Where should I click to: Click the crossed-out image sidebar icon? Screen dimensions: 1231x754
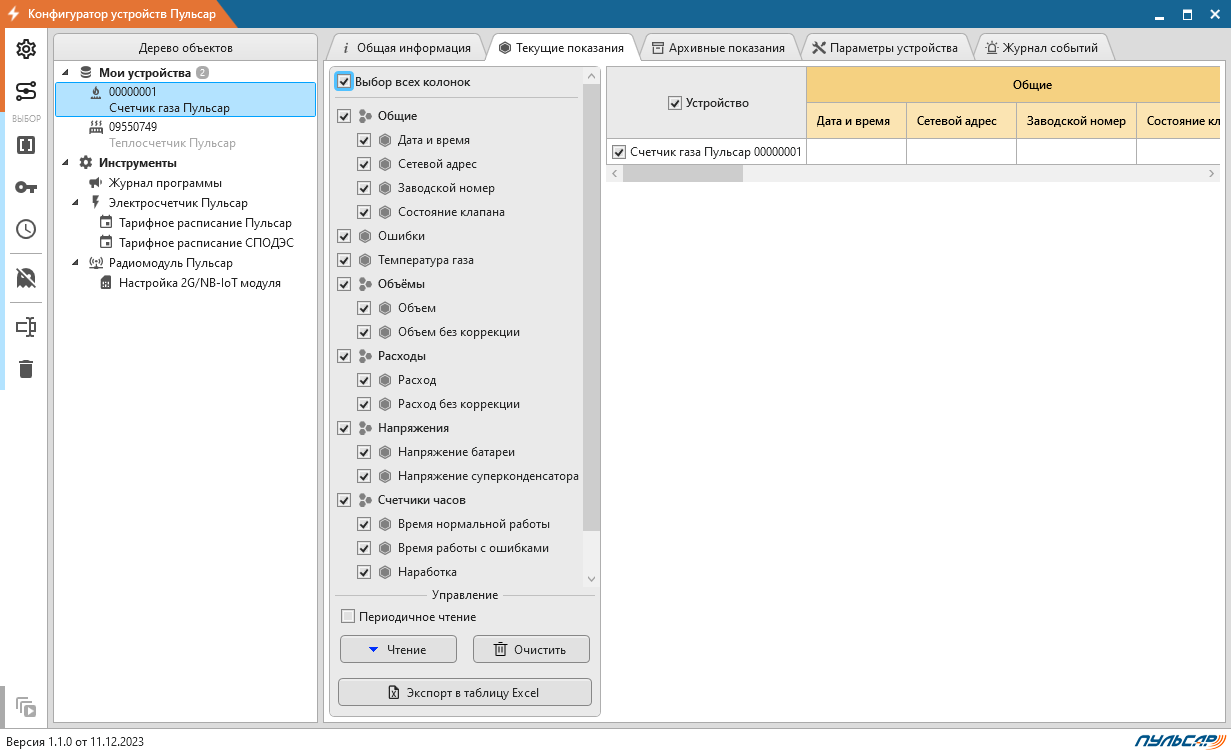coord(26,278)
